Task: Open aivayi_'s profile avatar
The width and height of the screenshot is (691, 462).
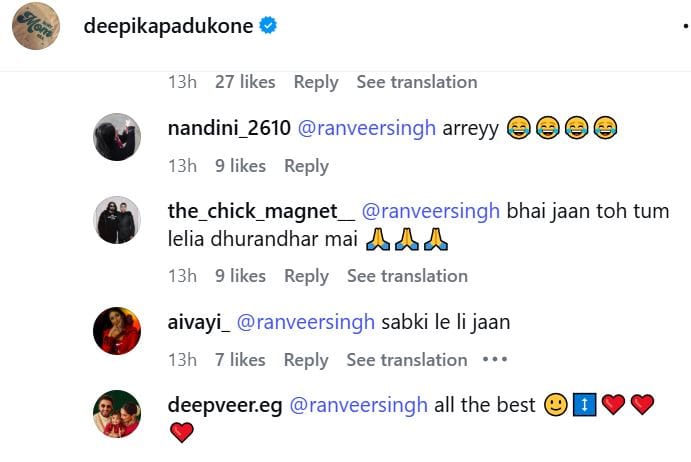Action: 117,331
